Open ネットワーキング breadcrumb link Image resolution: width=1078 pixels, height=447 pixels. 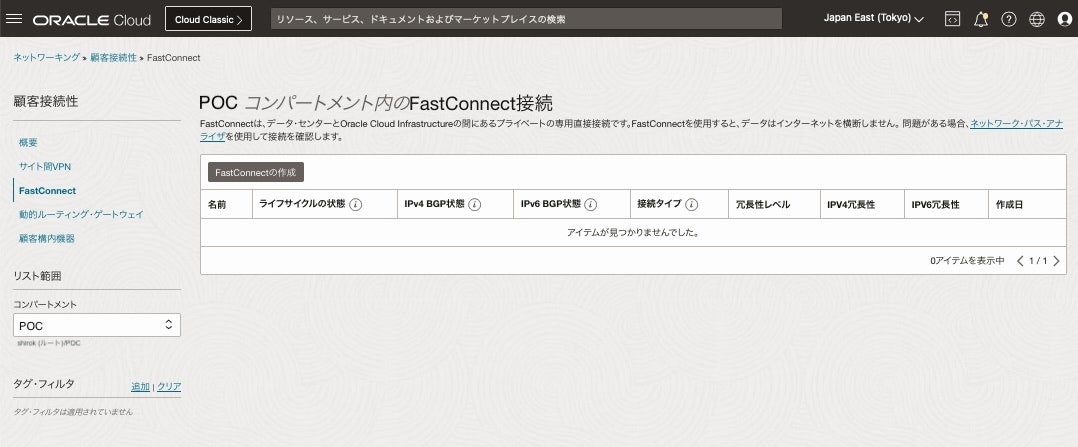47,58
